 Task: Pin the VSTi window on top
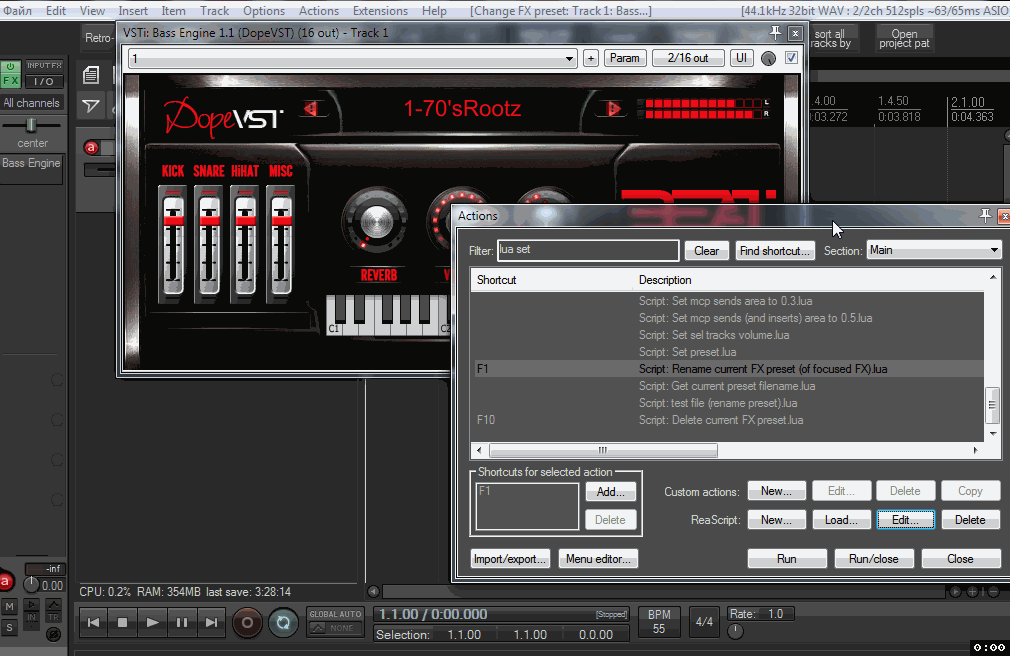pos(776,33)
